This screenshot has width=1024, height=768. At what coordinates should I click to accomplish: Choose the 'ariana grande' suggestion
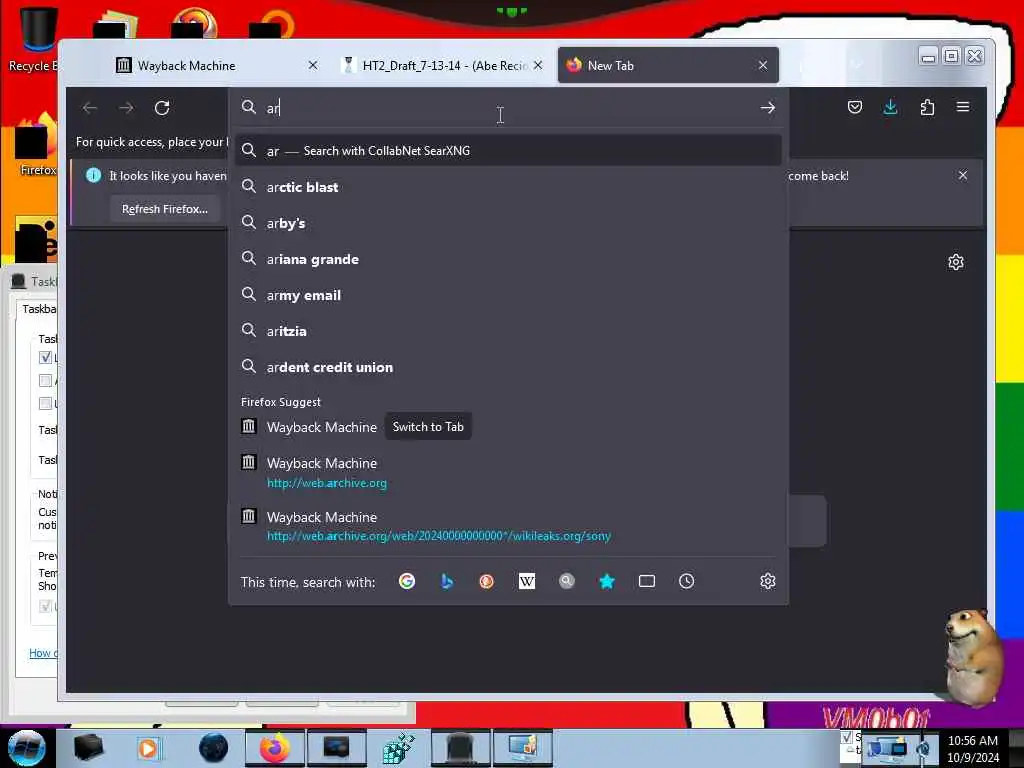[508, 259]
